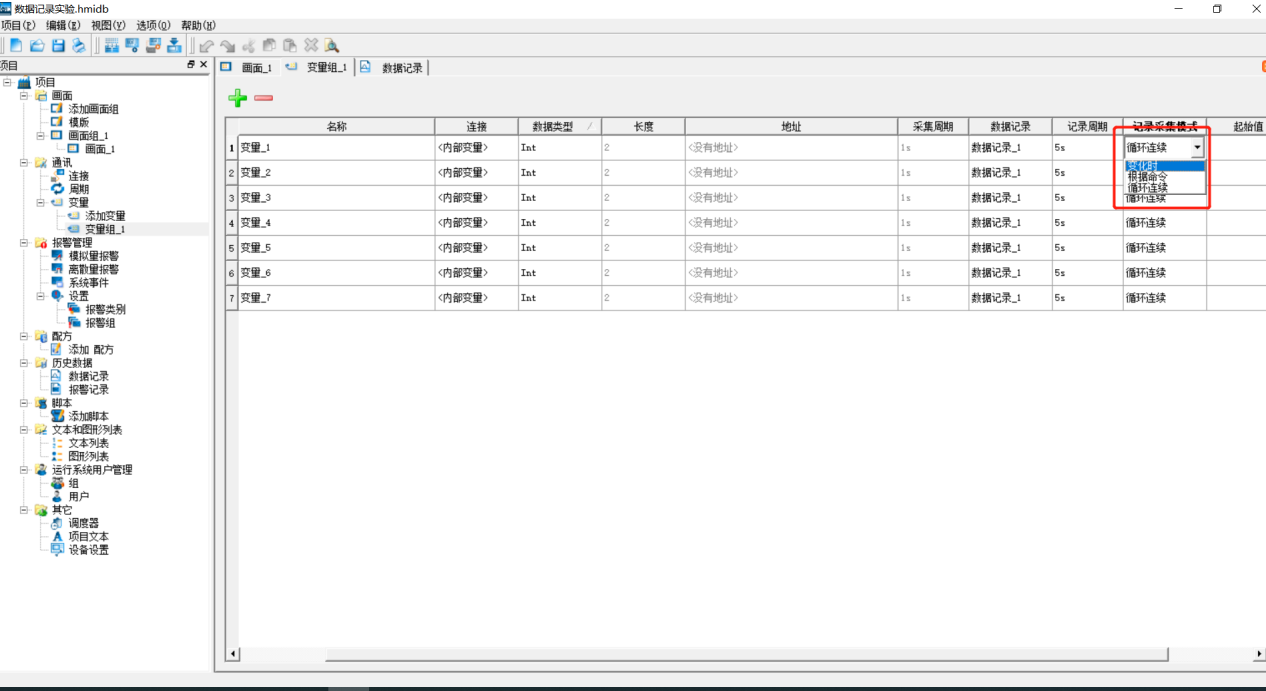Click the Paste clipboard icon

point(290,45)
